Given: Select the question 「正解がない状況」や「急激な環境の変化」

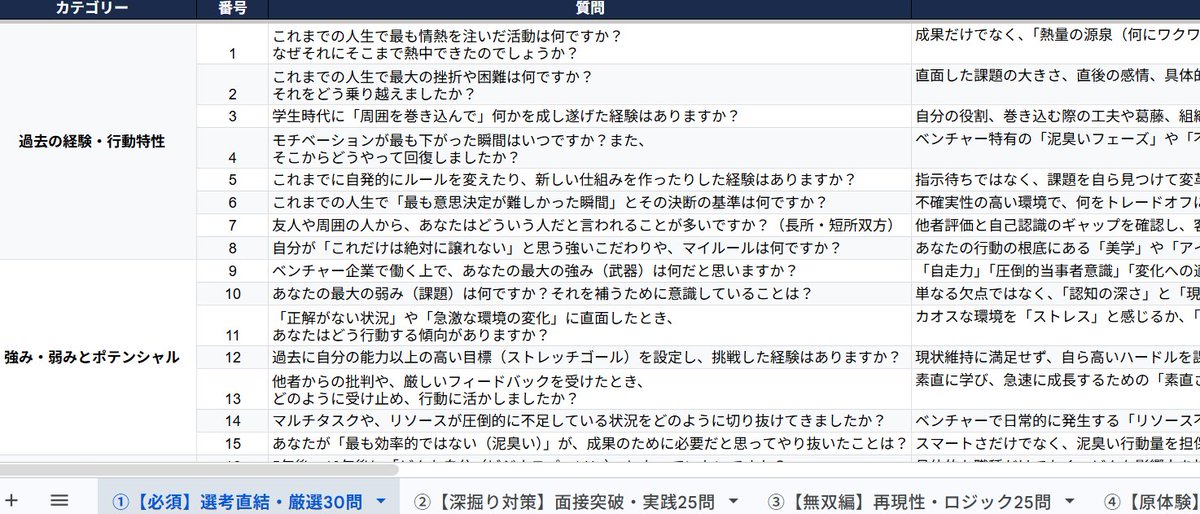Looking at the screenshot, I should (x=589, y=326).
